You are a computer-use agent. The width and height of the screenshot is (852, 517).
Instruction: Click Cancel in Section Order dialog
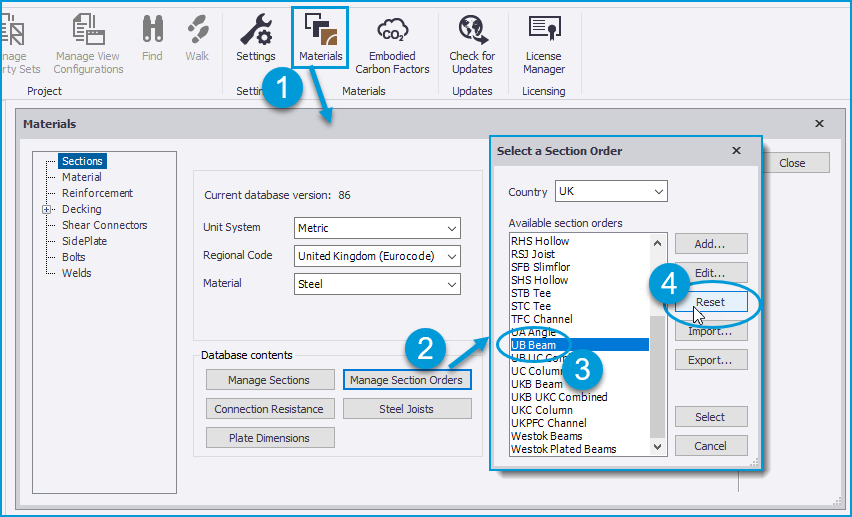[x=711, y=446]
